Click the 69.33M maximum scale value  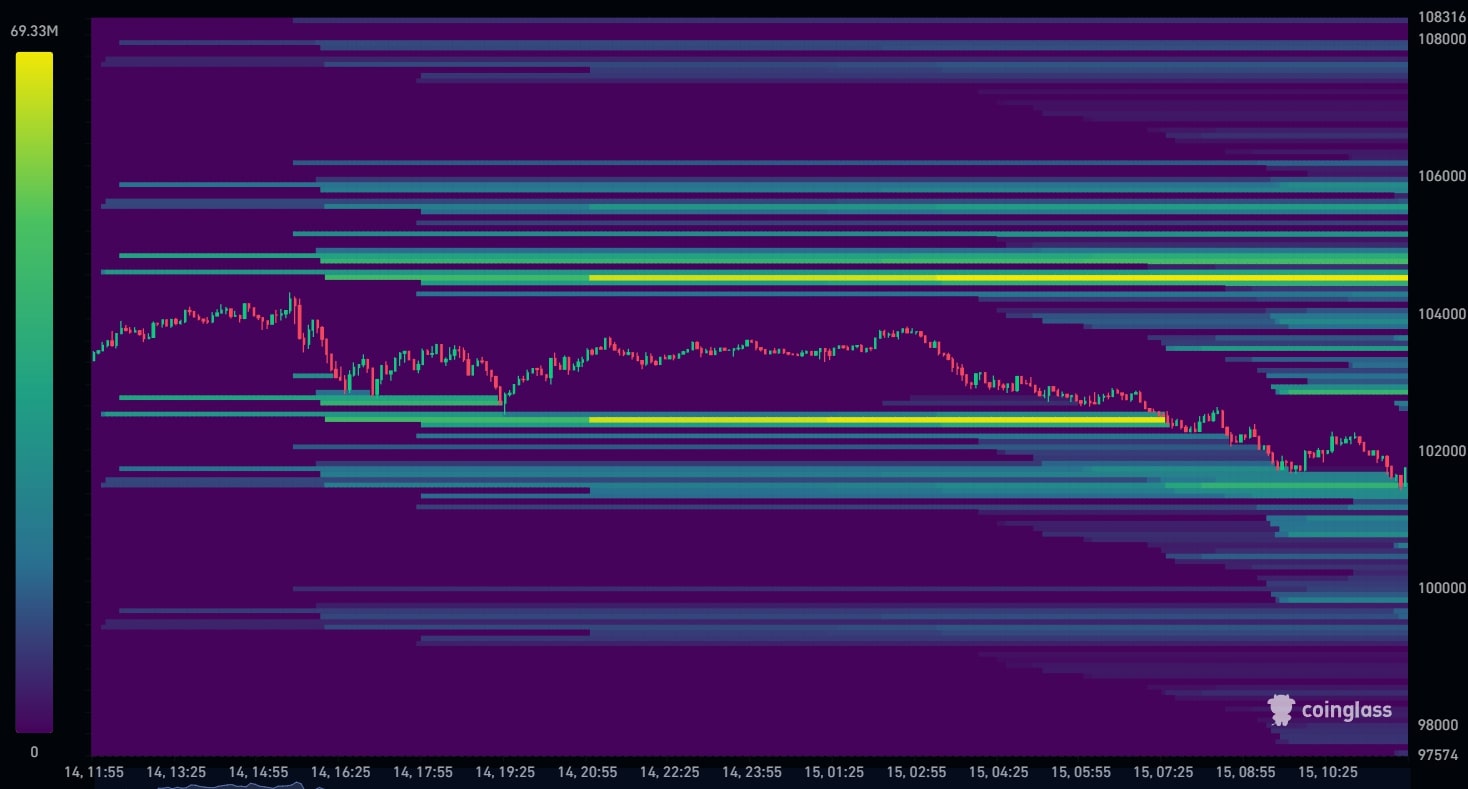[34, 32]
